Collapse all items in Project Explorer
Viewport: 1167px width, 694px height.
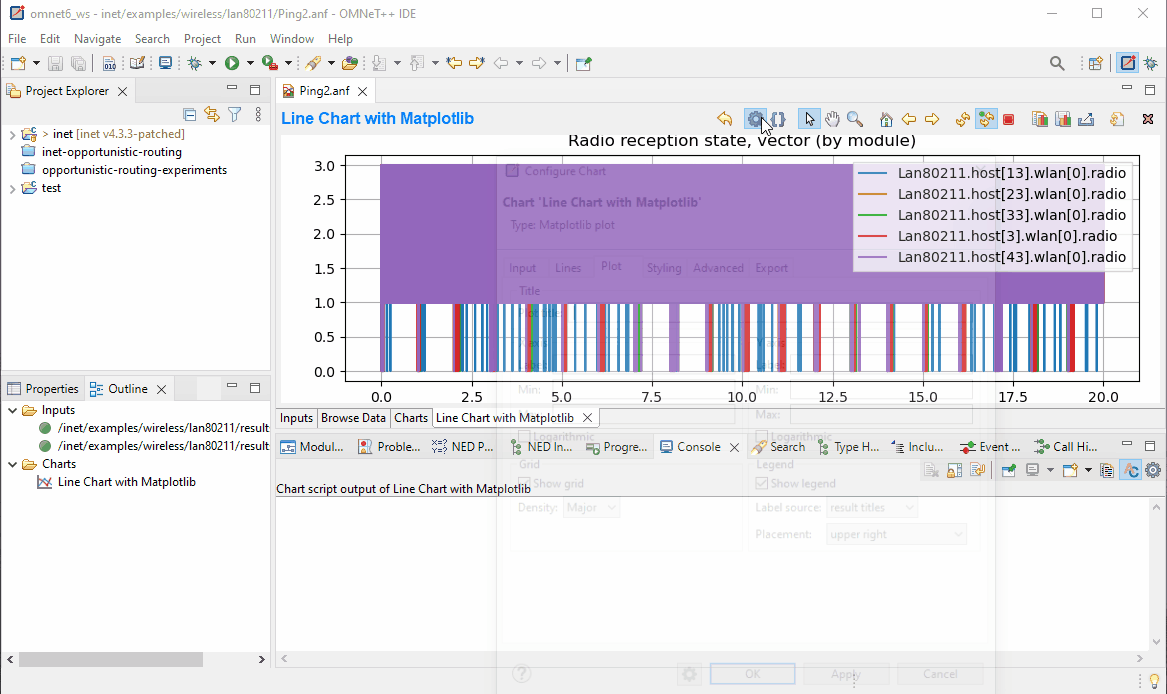point(190,114)
